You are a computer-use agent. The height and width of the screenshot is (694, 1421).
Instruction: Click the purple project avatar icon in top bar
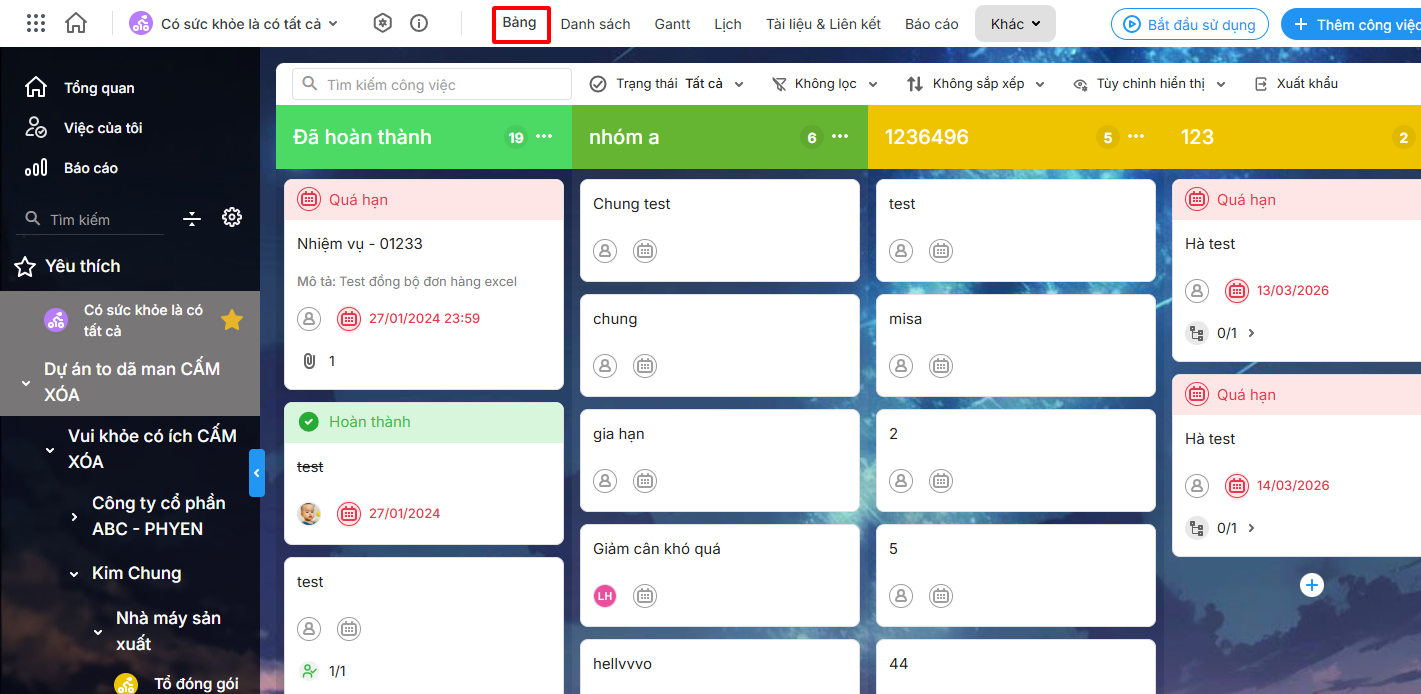pyautogui.click(x=141, y=23)
